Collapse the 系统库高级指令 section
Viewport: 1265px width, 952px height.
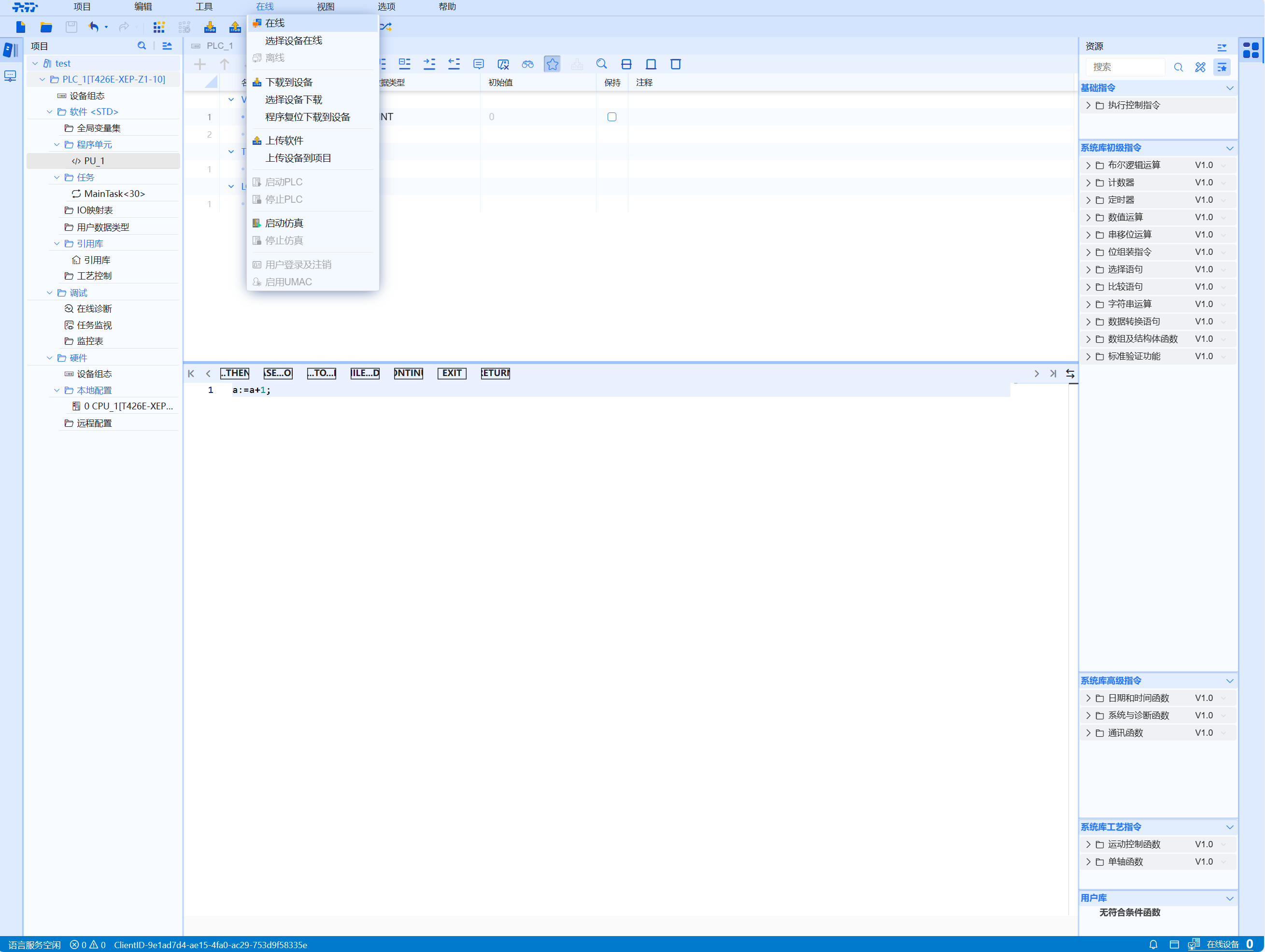pyautogui.click(x=1230, y=681)
